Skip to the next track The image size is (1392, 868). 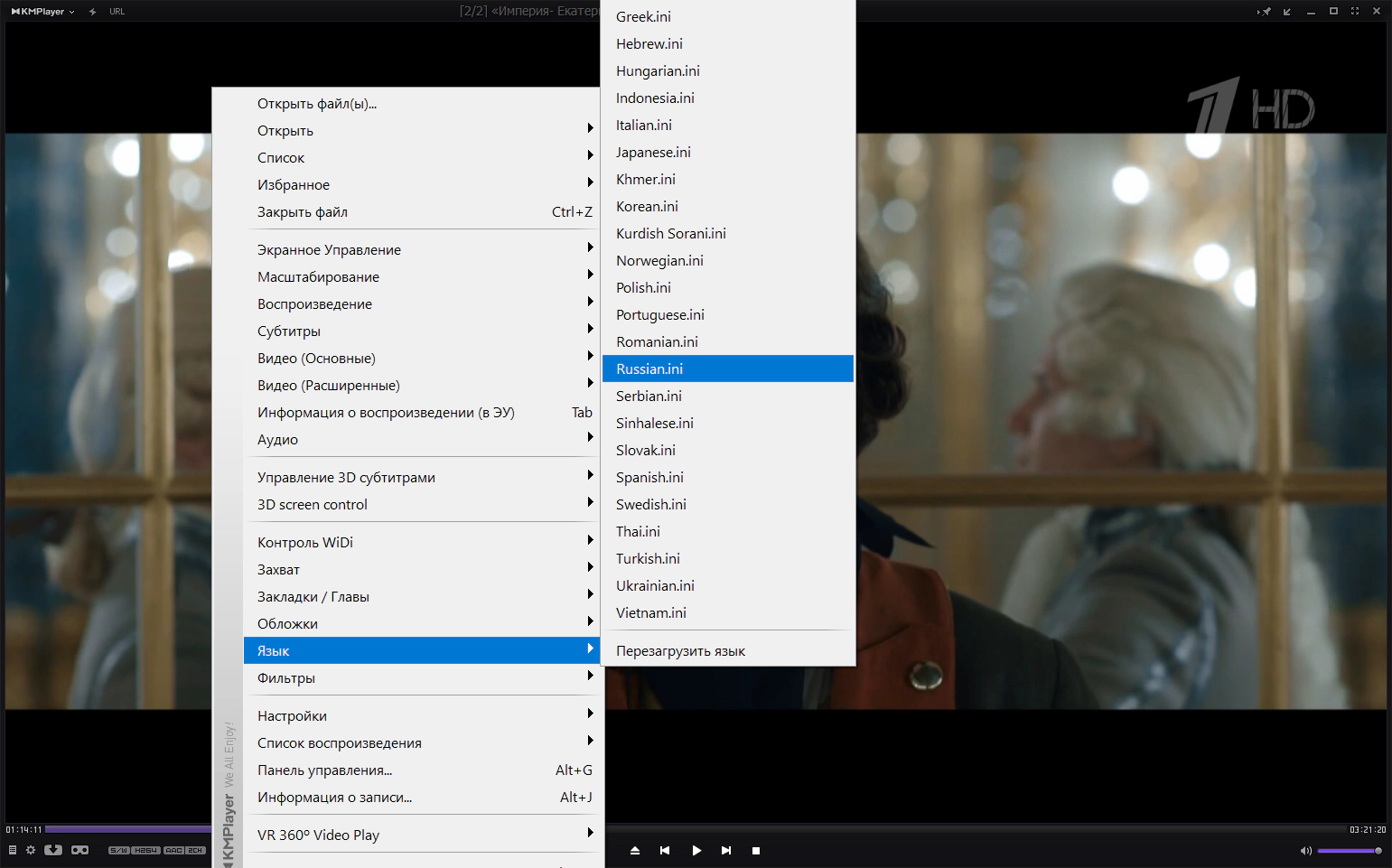[x=726, y=851]
